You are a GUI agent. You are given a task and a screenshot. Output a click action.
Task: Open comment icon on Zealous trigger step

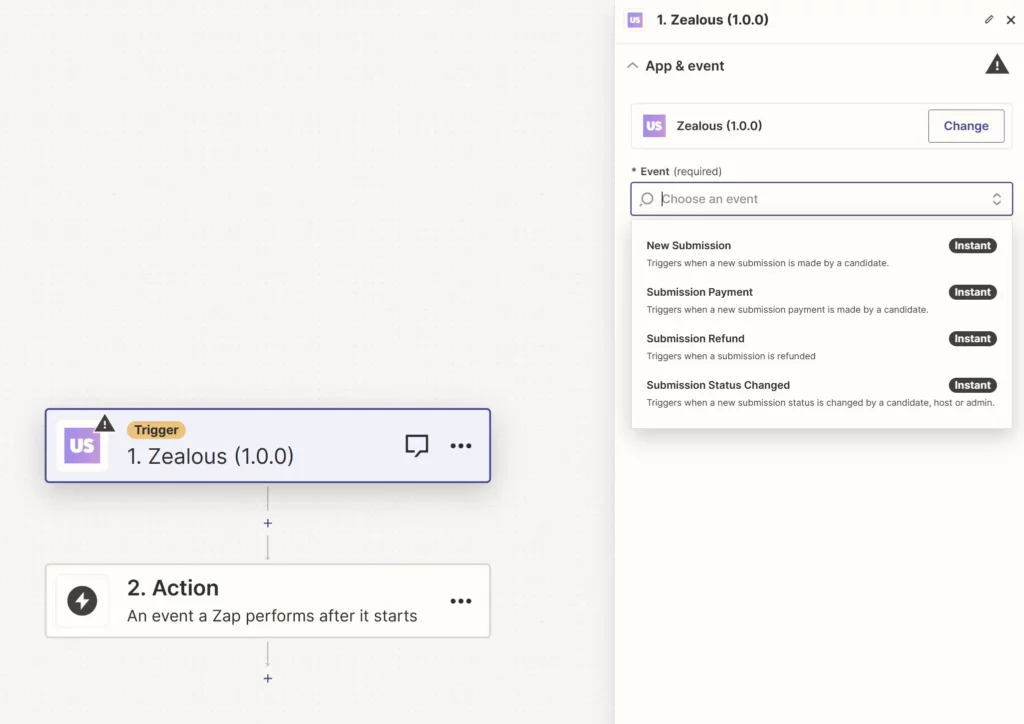click(x=417, y=445)
